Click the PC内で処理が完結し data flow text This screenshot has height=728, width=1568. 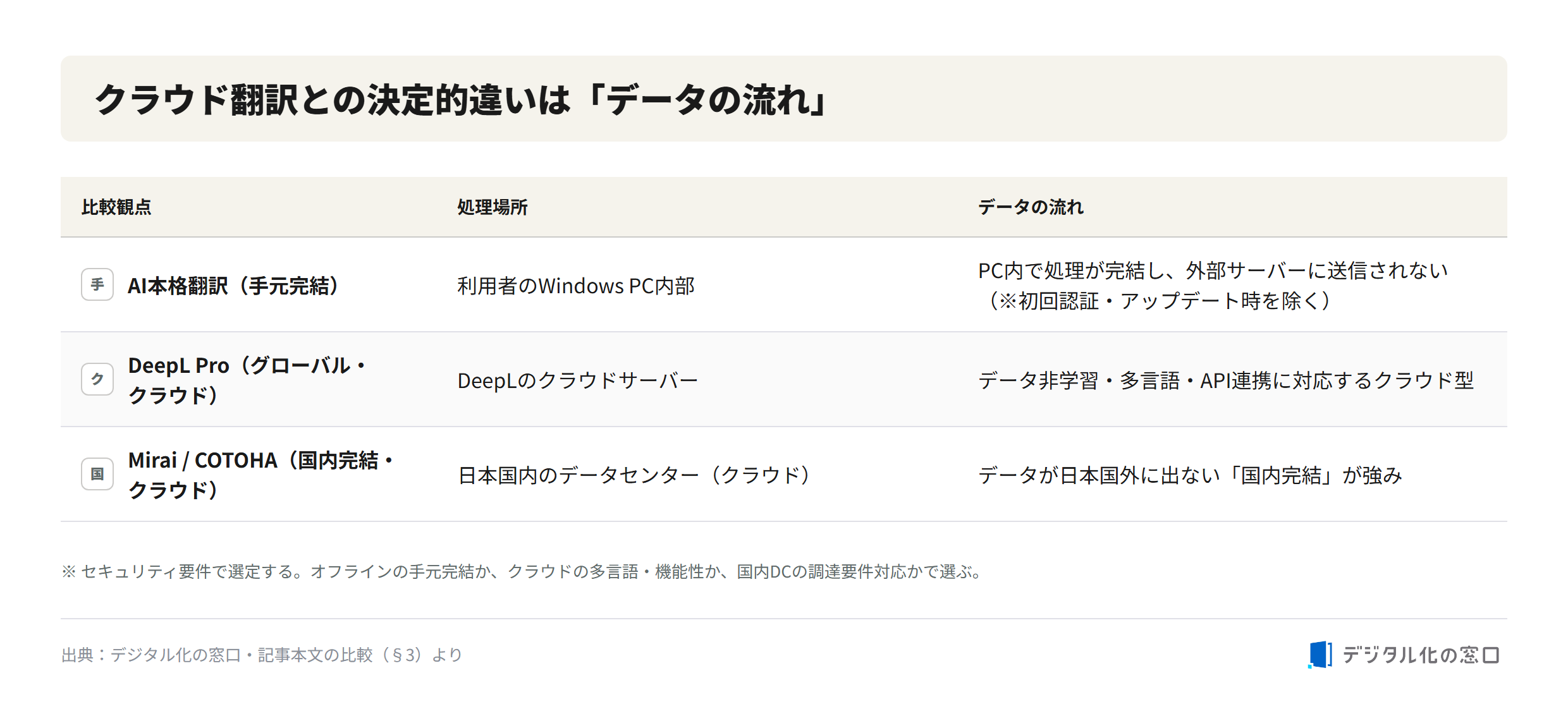click(x=1213, y=286)
